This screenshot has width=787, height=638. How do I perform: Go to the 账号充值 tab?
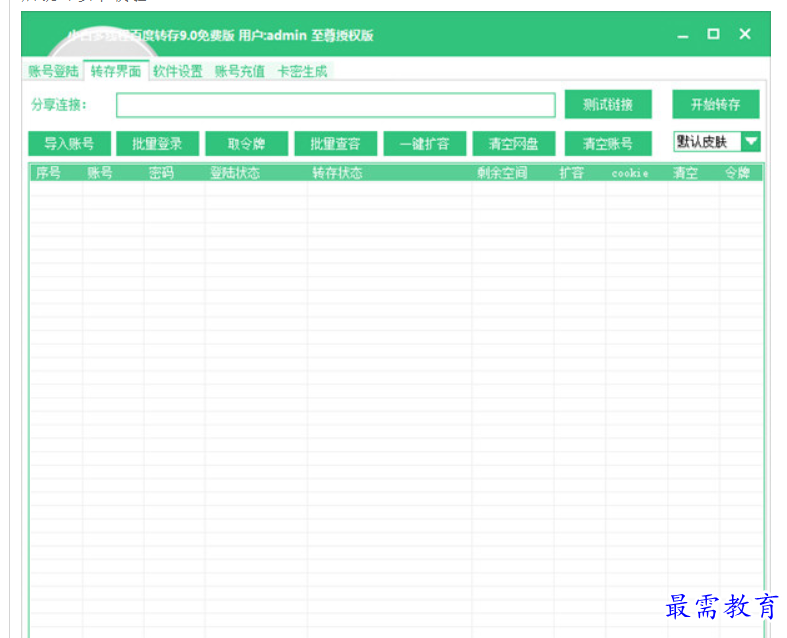coord(240,71)
